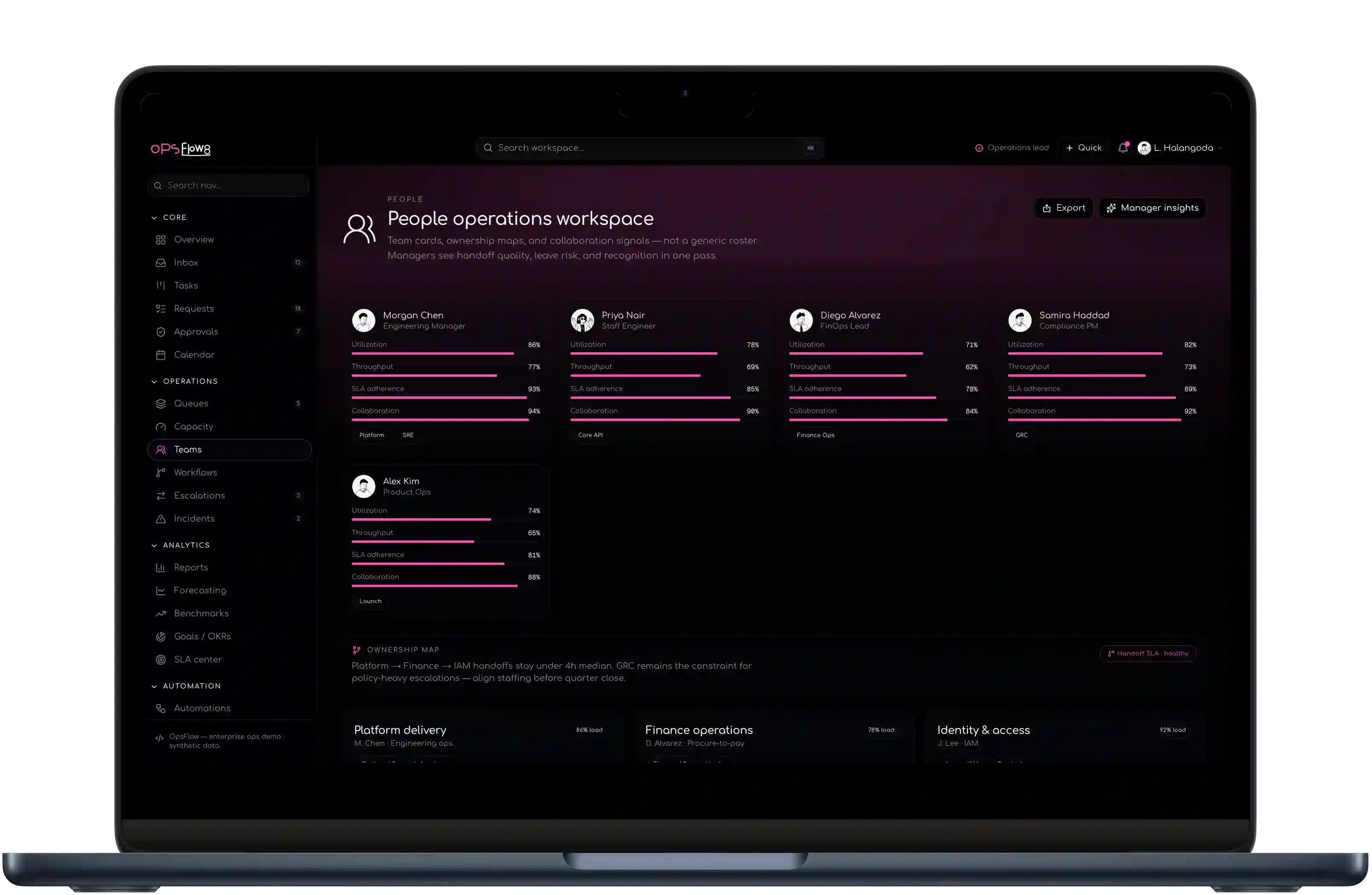Viewport: 1372px width, 895px height.
Task: Click the Reports bar chart icon
Action: (x=161, y=567)
